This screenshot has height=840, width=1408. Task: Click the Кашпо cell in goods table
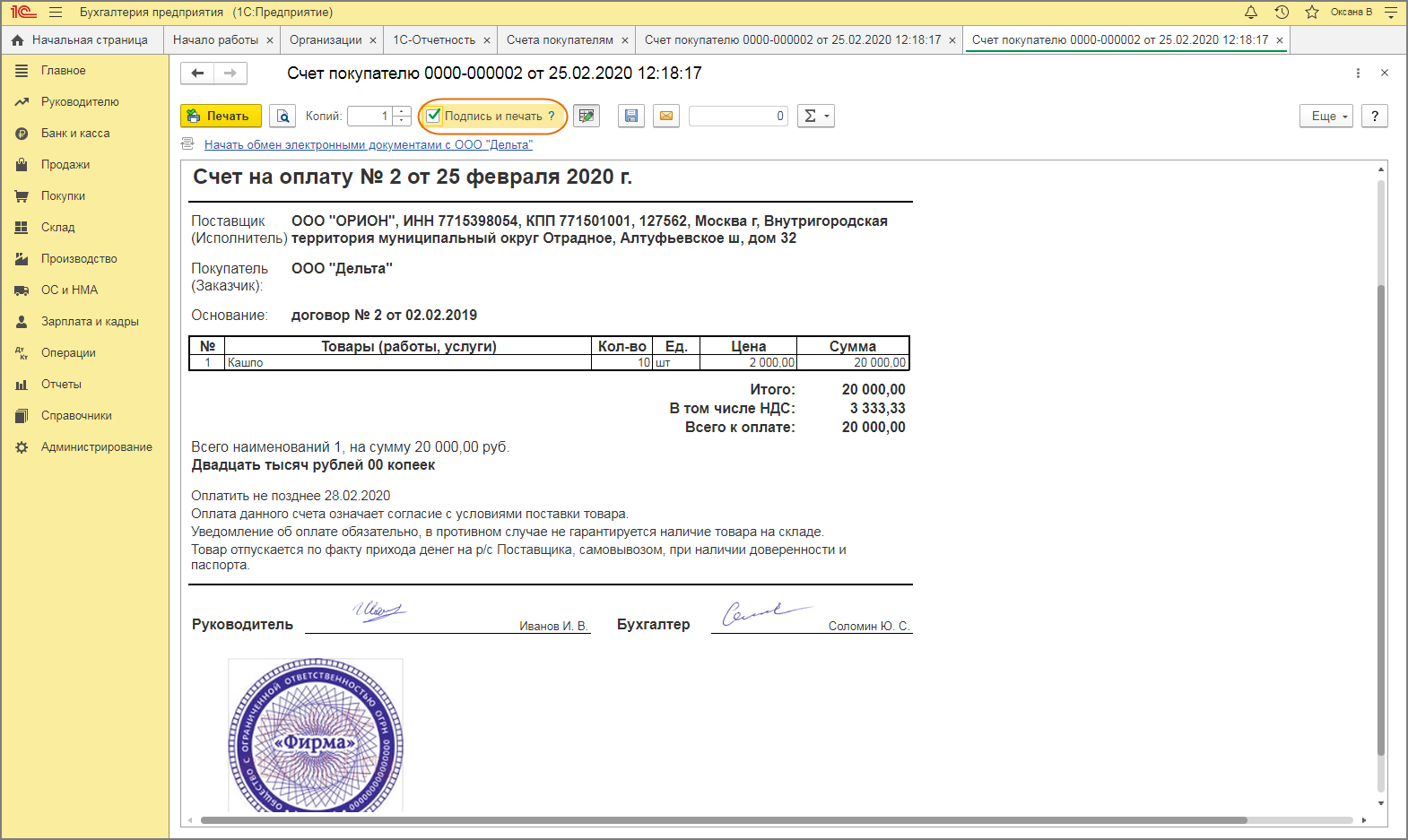point(408,362)
